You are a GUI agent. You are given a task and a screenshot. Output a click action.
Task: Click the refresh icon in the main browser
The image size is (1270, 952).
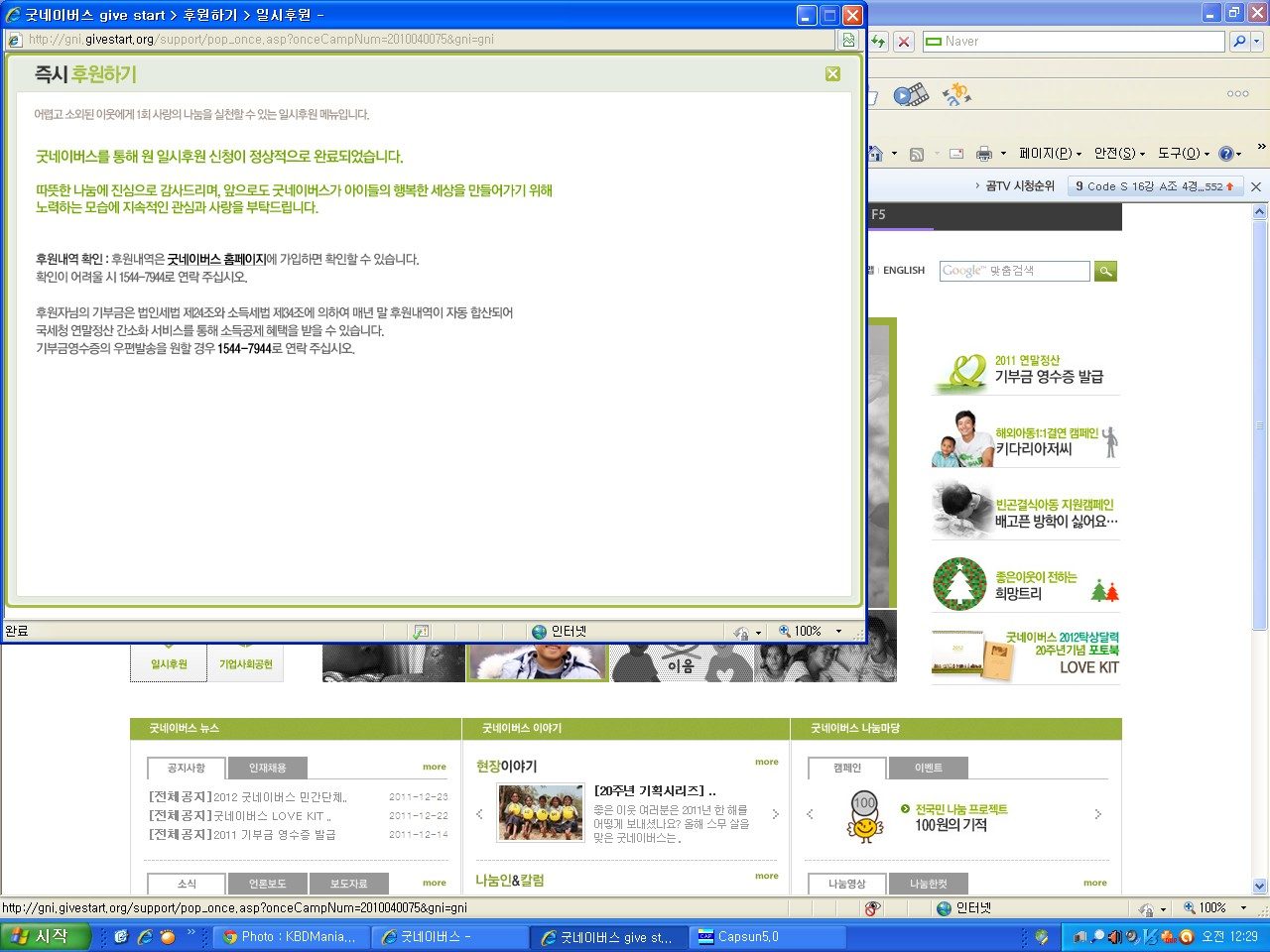click(878, 42)
